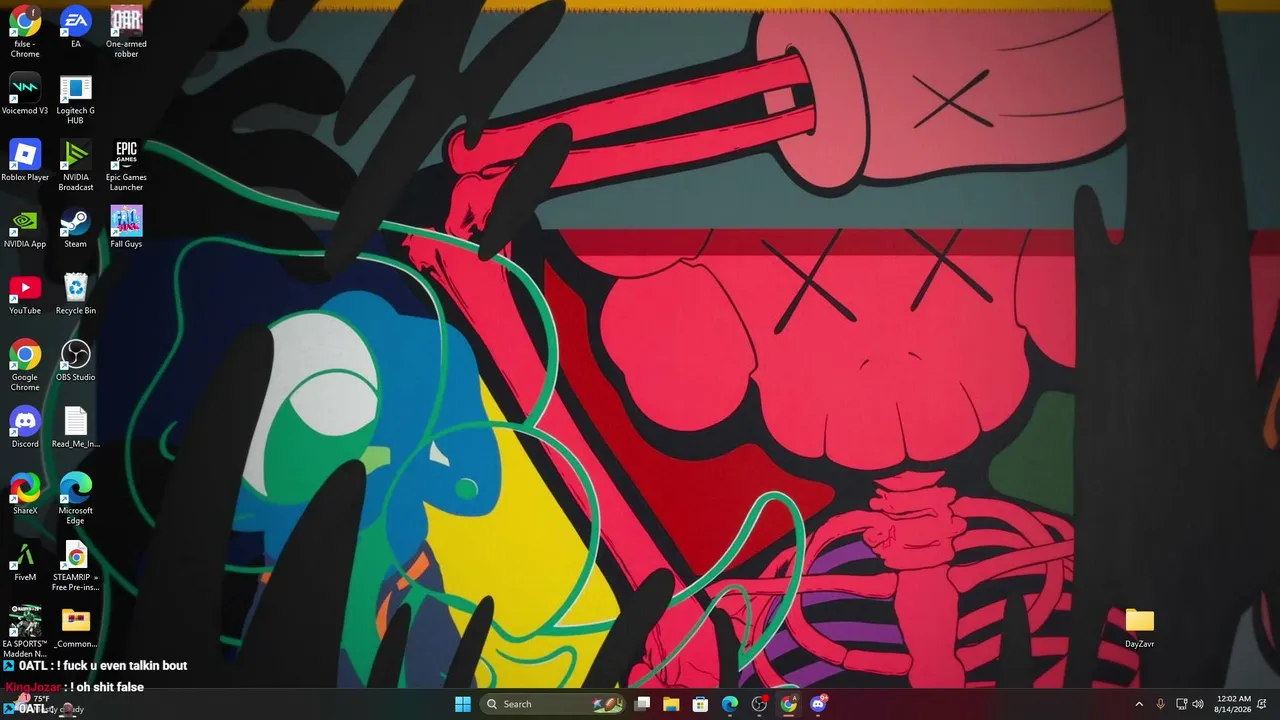Open the YouTube desktop shortcut
The image size is (1280, 720).
tap(25, 294)
